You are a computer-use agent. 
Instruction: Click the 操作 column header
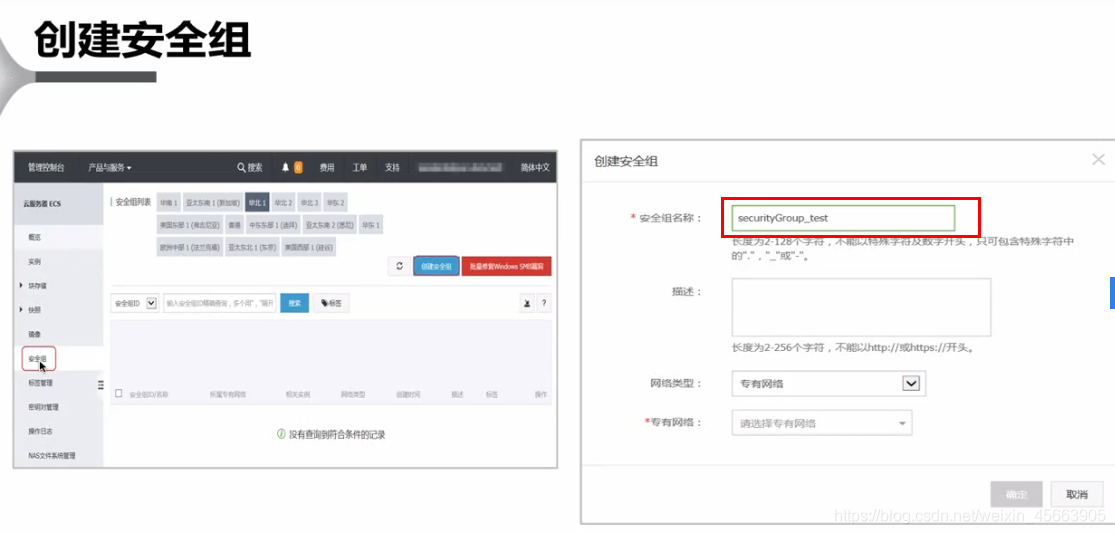(x=541, y=394)
